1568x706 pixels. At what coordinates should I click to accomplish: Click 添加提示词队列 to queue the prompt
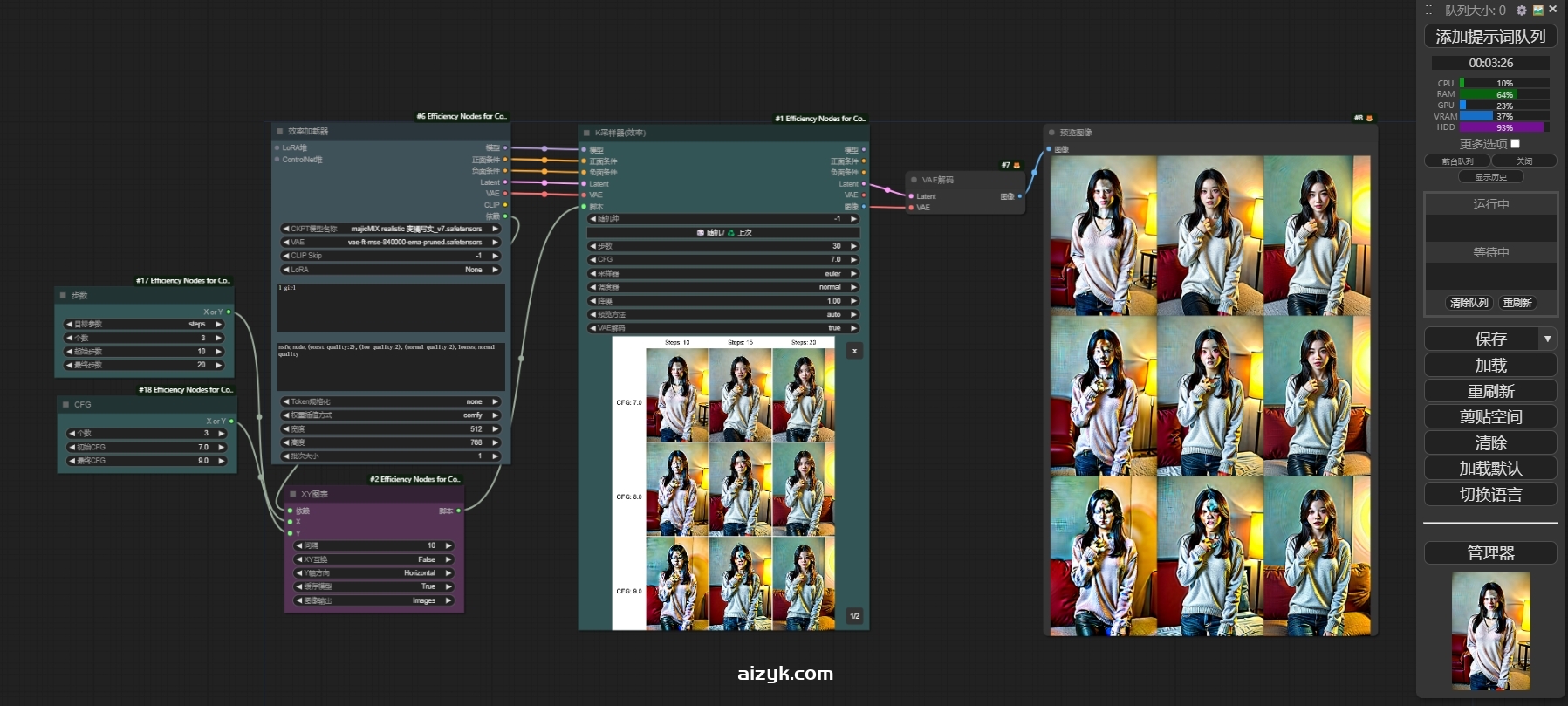point(1490,37)
